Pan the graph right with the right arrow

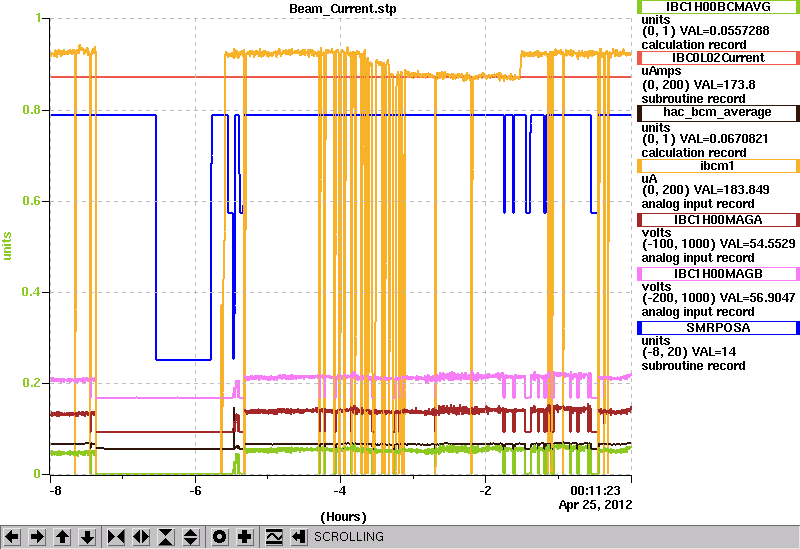(x=37, y=537)
